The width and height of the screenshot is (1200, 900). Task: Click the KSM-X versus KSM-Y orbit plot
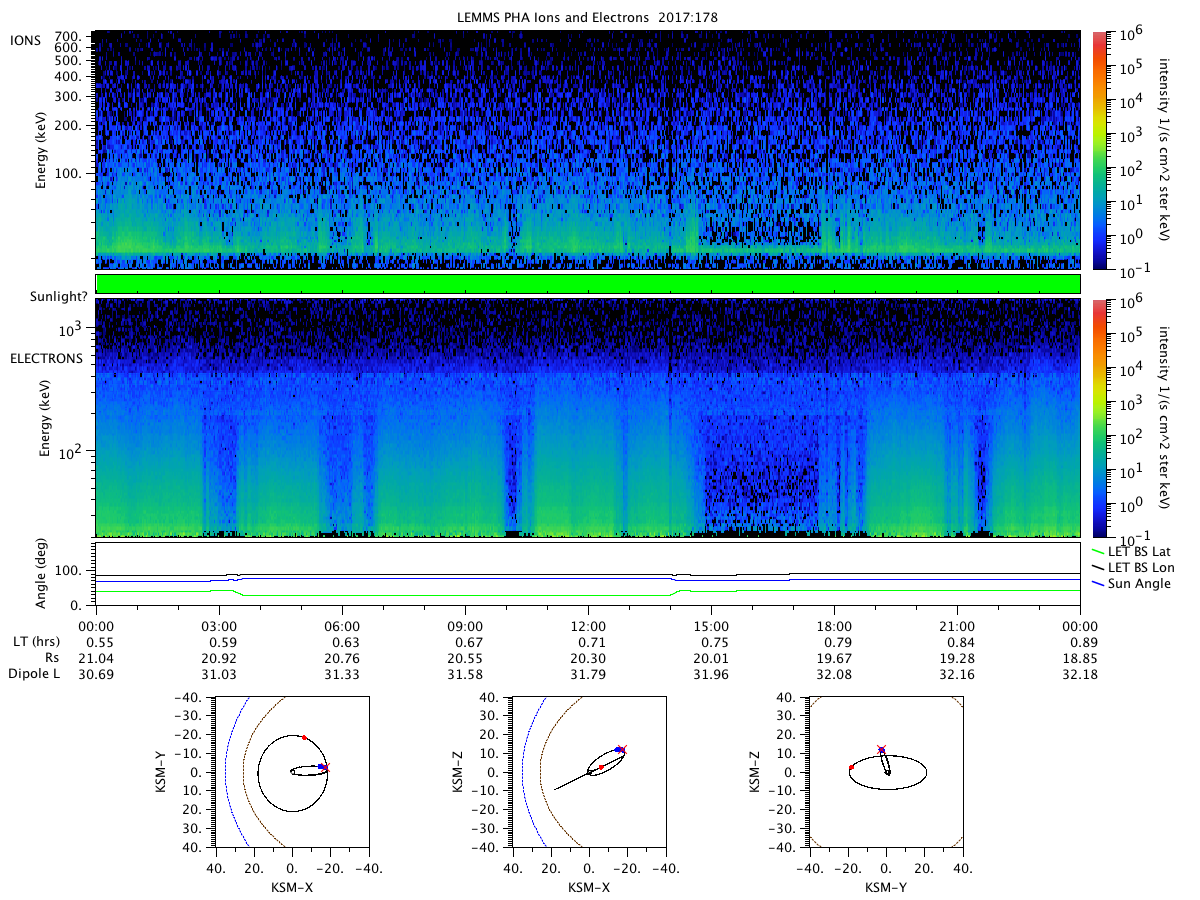click(290, 772)
